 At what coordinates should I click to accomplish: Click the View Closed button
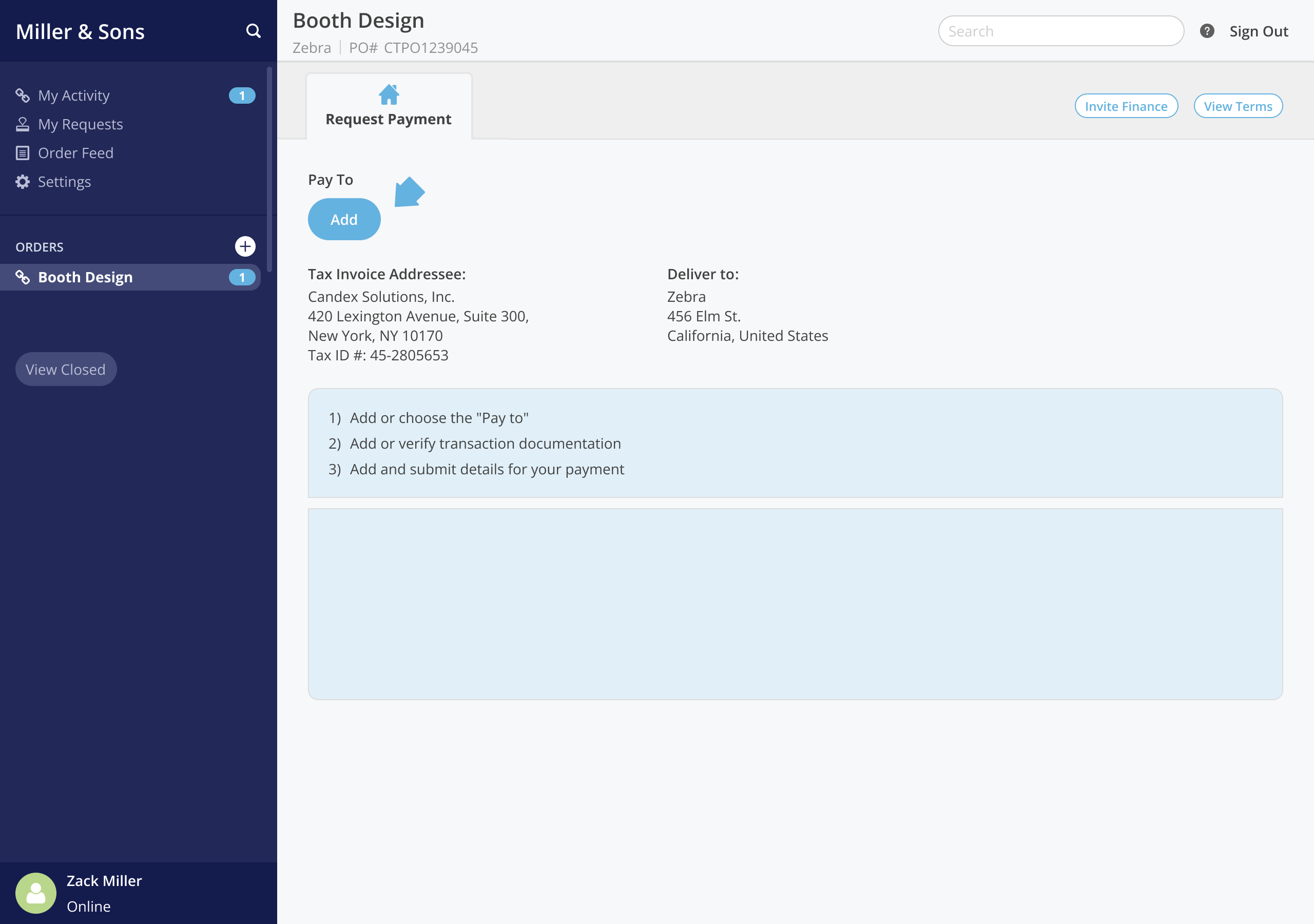(66, 369)
